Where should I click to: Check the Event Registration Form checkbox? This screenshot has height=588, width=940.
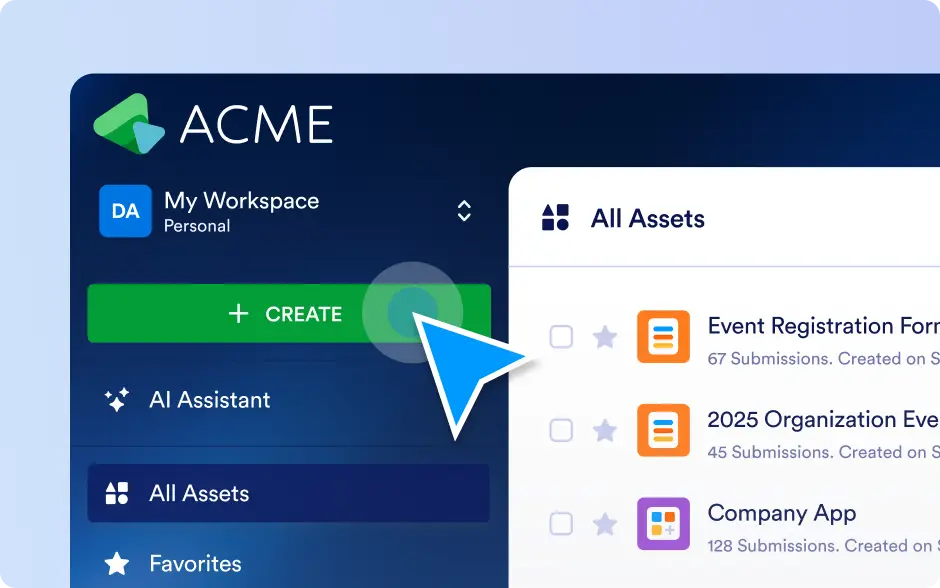click(x=562, y=337)
